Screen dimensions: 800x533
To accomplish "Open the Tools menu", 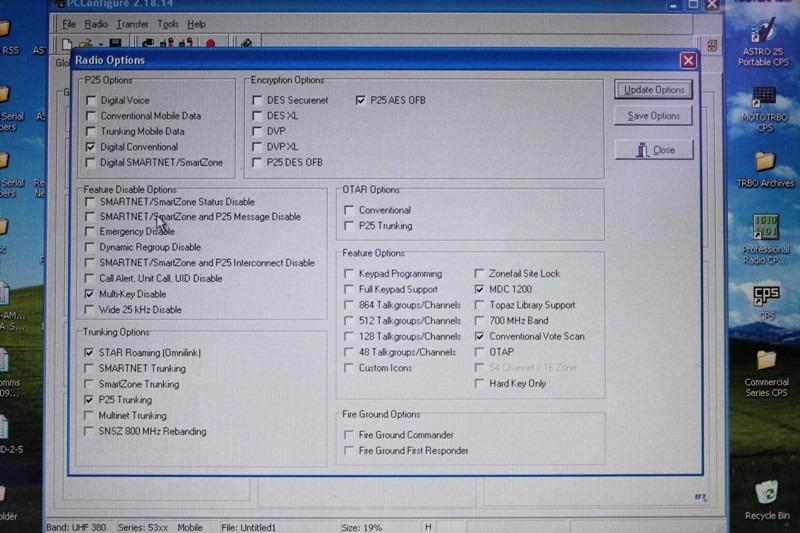I will [168, 23].
